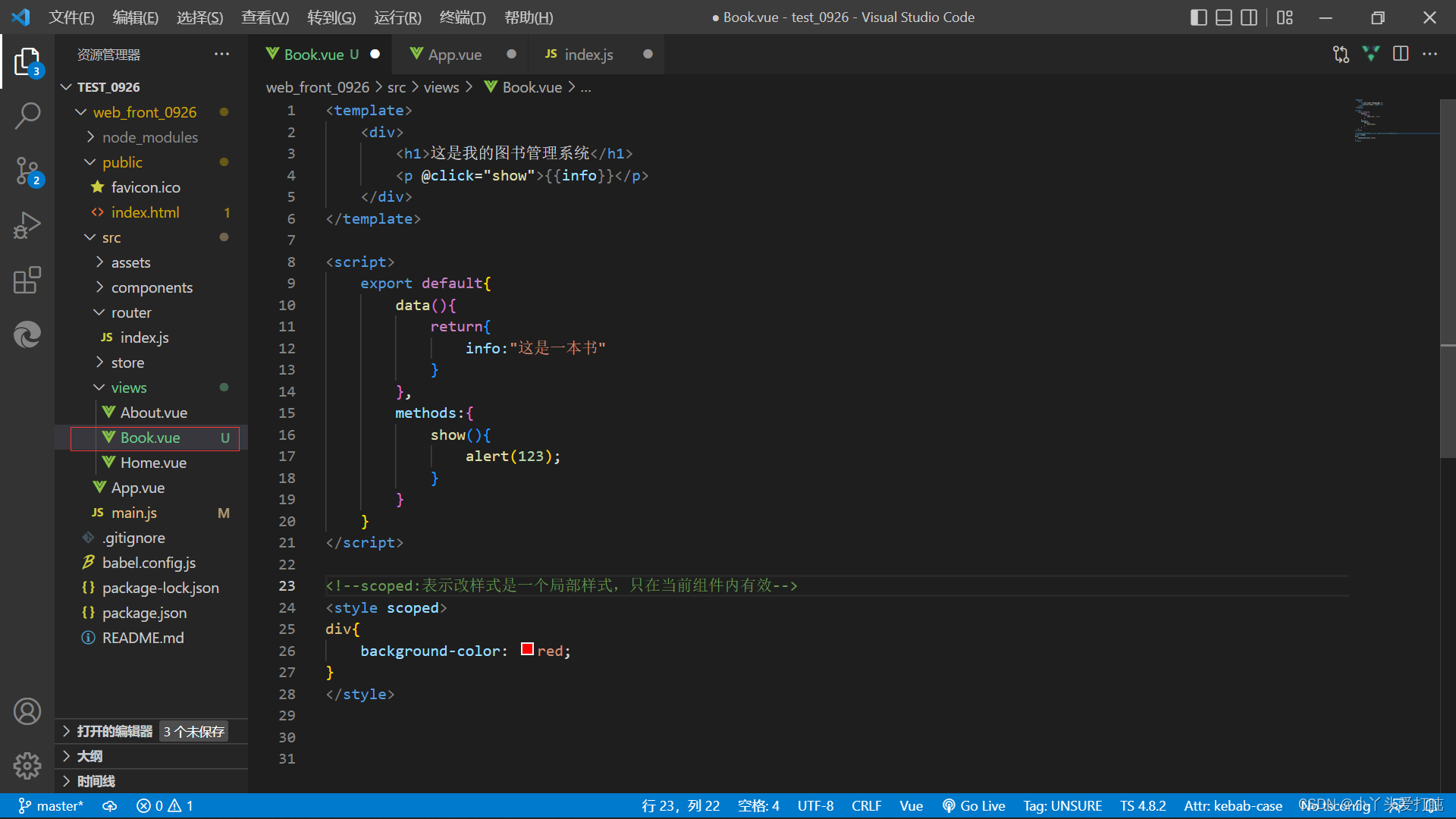The image size is (1456, 819).
Task: Open the 帮助(H) menu
Action: tap(529, 17)
